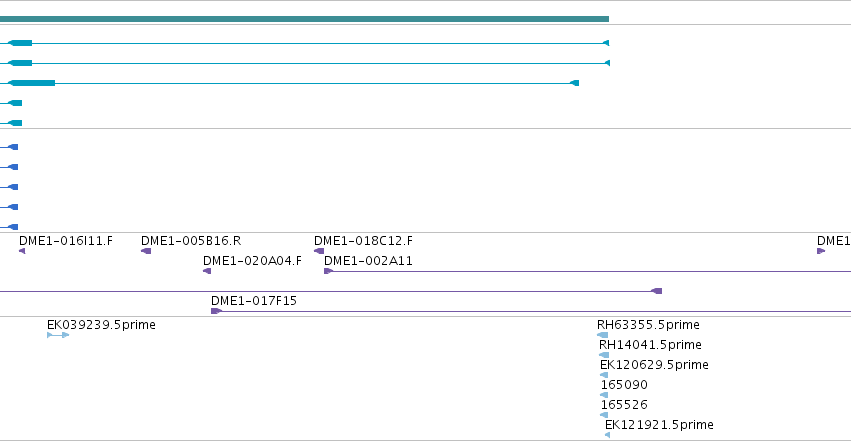
Task: Click the DME1-018C12.F label
Action: coord(363,241)
